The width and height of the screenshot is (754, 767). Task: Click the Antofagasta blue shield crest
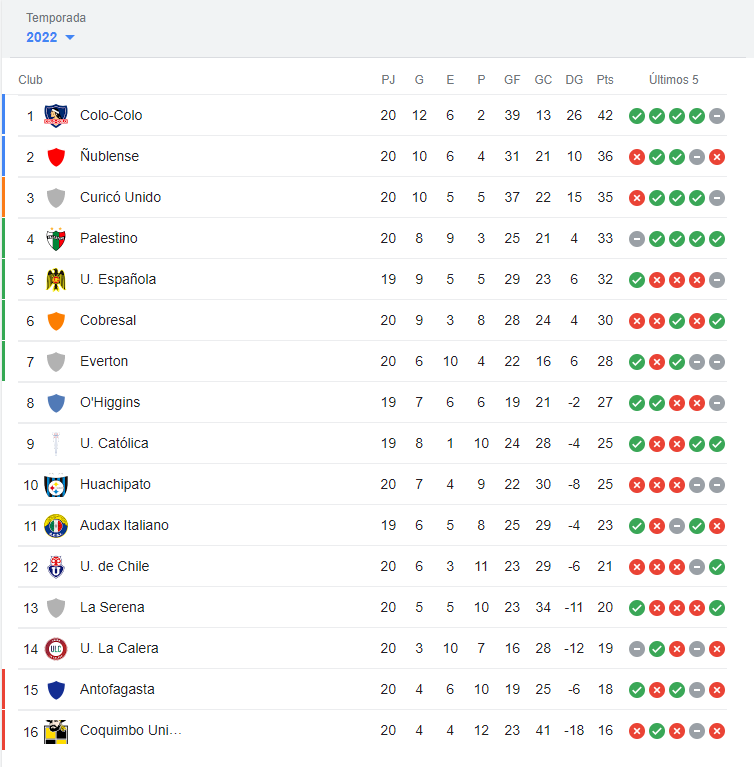pyautogui.click(x=56, y=690)
